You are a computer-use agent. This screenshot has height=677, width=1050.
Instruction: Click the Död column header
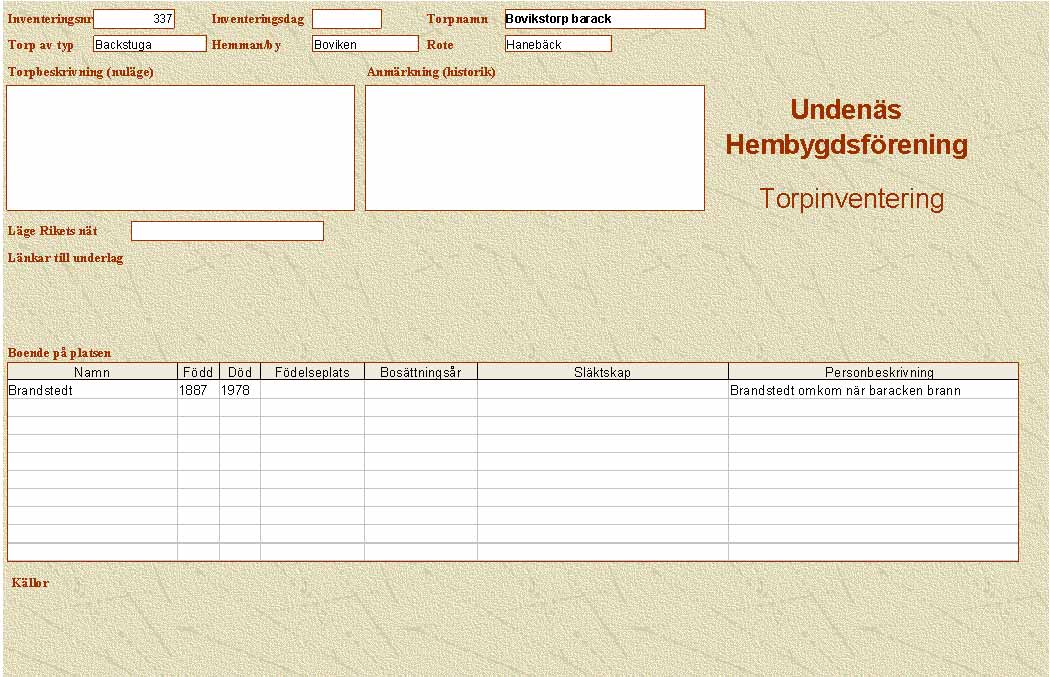240,372
